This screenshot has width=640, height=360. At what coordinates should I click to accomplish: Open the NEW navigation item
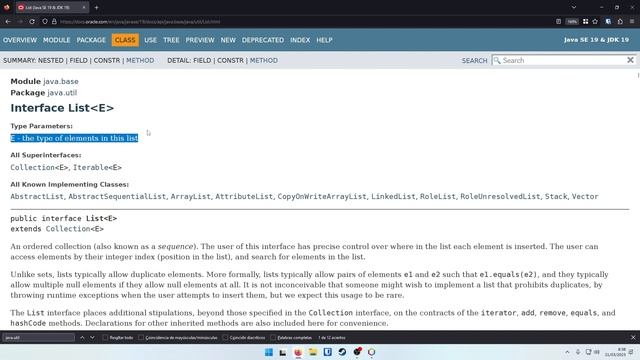tap(228, 40)
